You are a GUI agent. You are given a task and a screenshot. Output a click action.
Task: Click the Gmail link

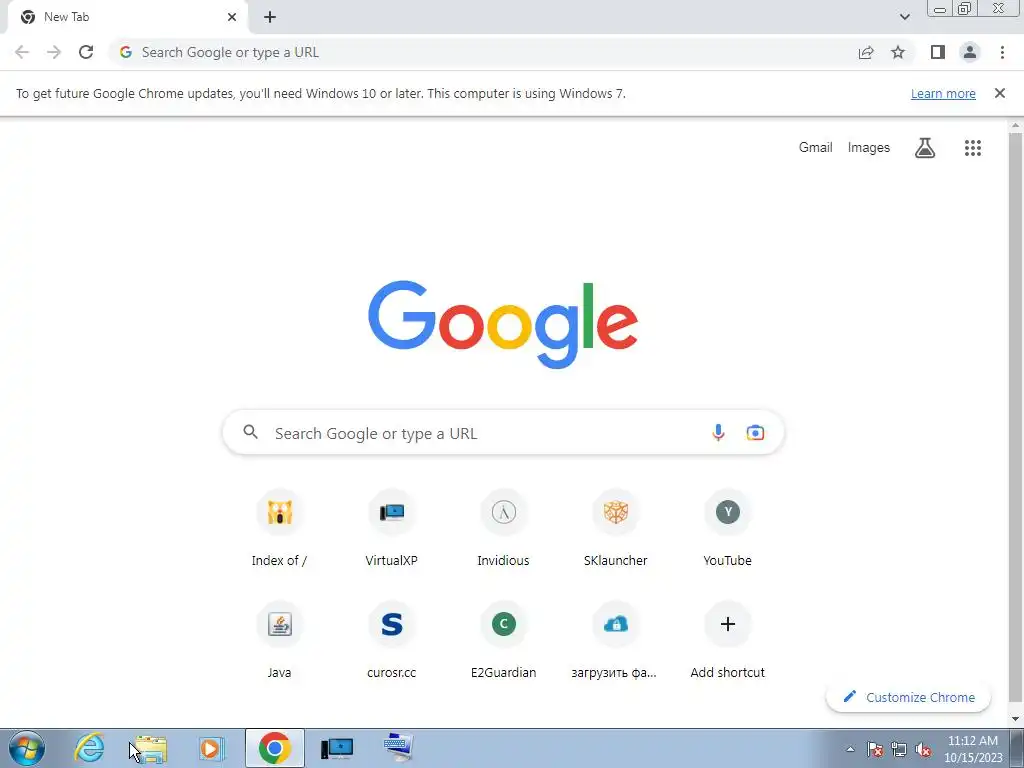point(816,148)
